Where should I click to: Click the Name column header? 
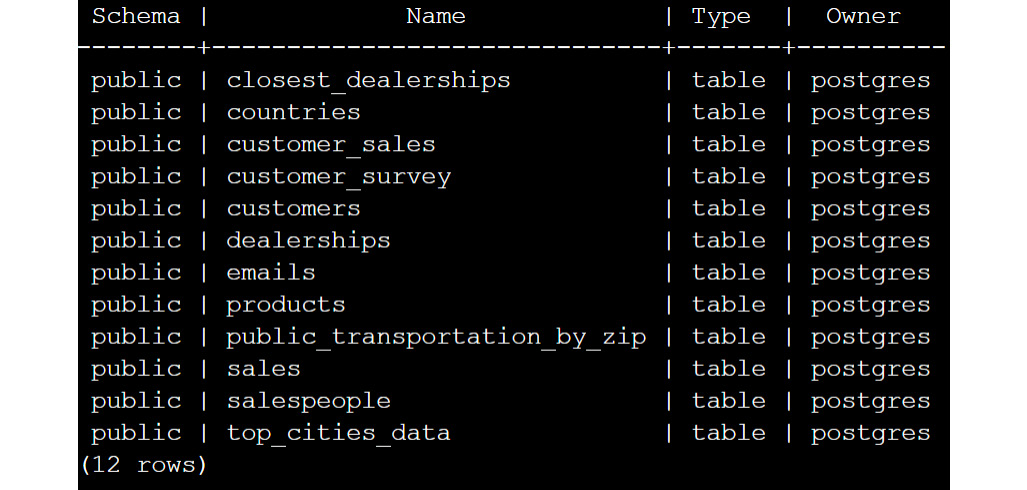436,16
